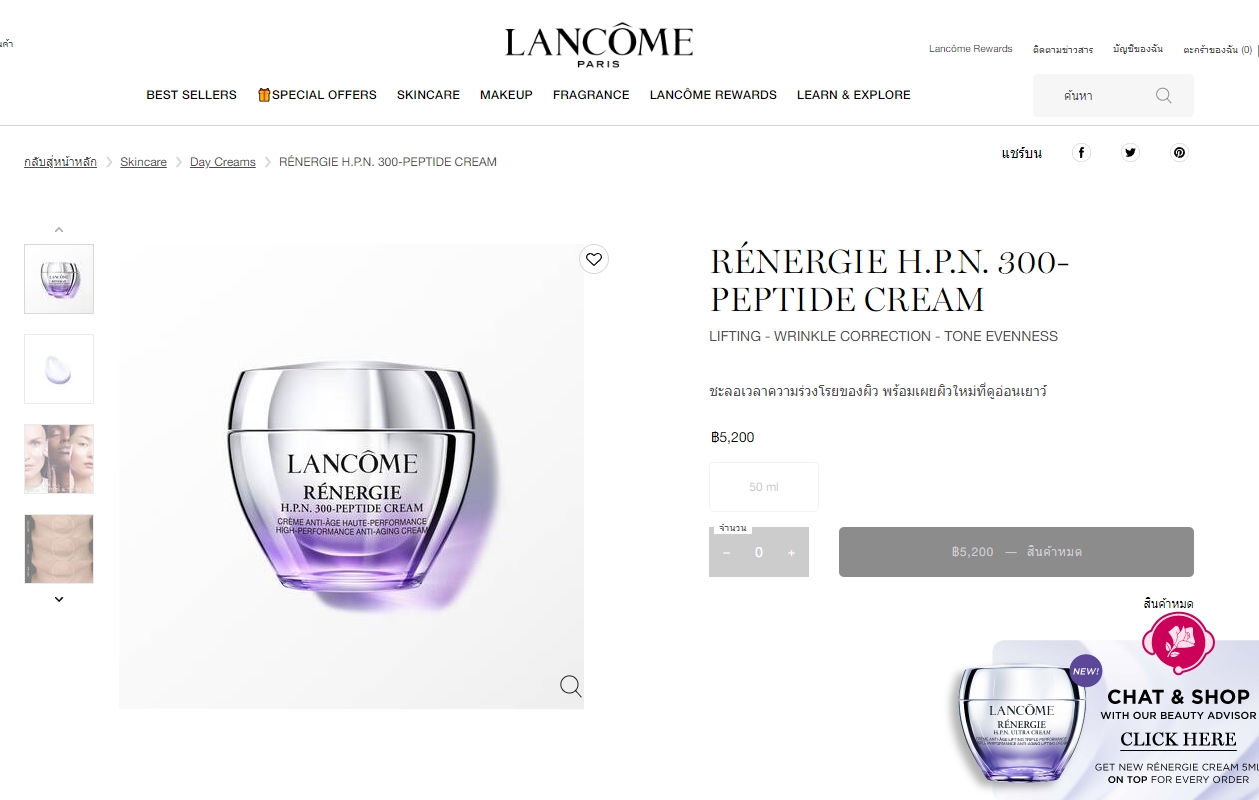Open the SKINCARE menu
Screen dimensions: 1259x800
click(x=428, y=95)
